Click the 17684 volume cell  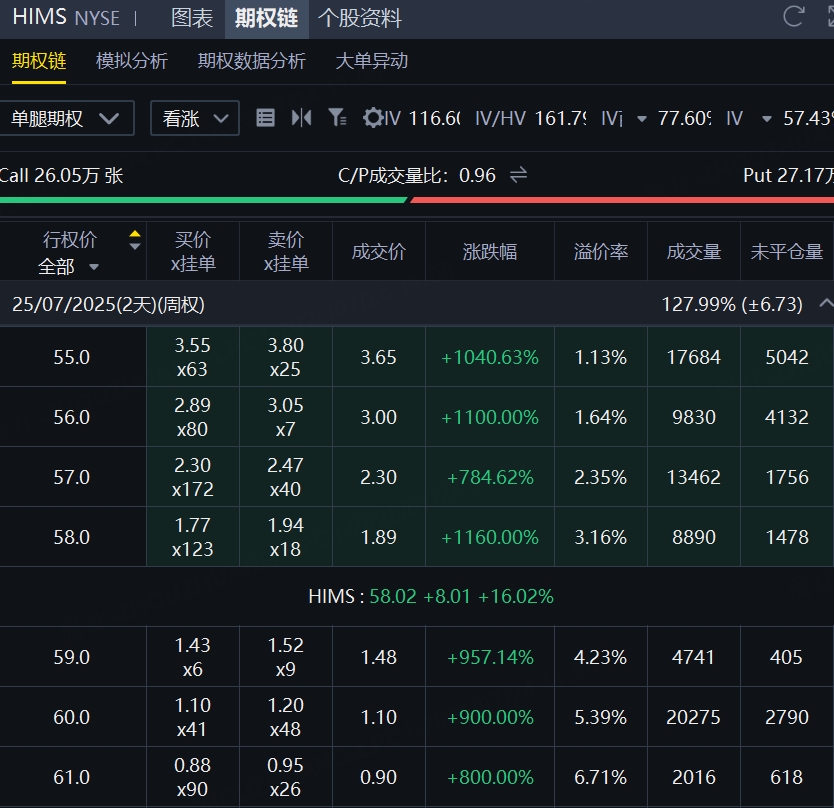coord(694,357)
